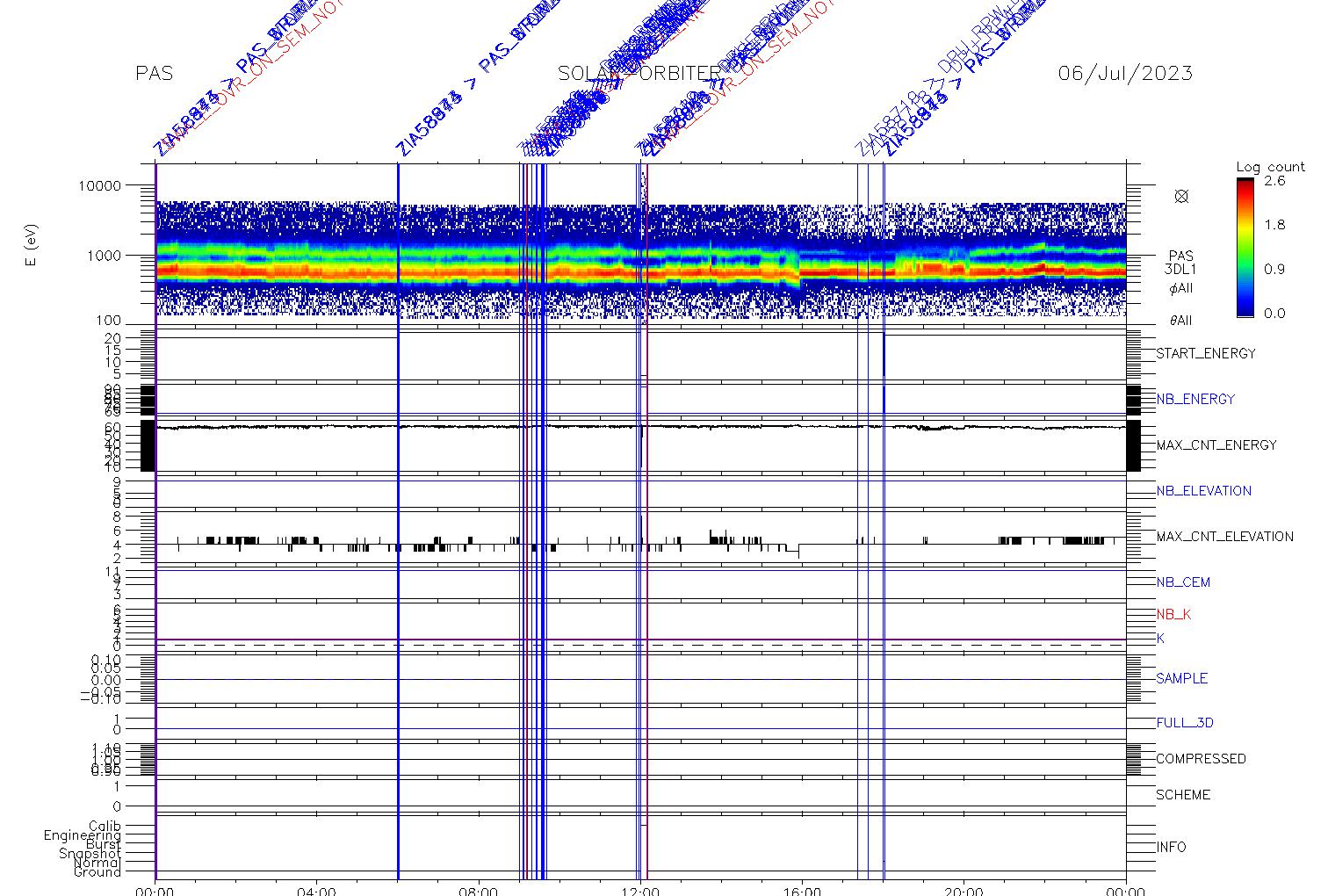Click the blue FULL_3D panel label
This screenshot has width=1328, height=896.
tap(1185, 723)
